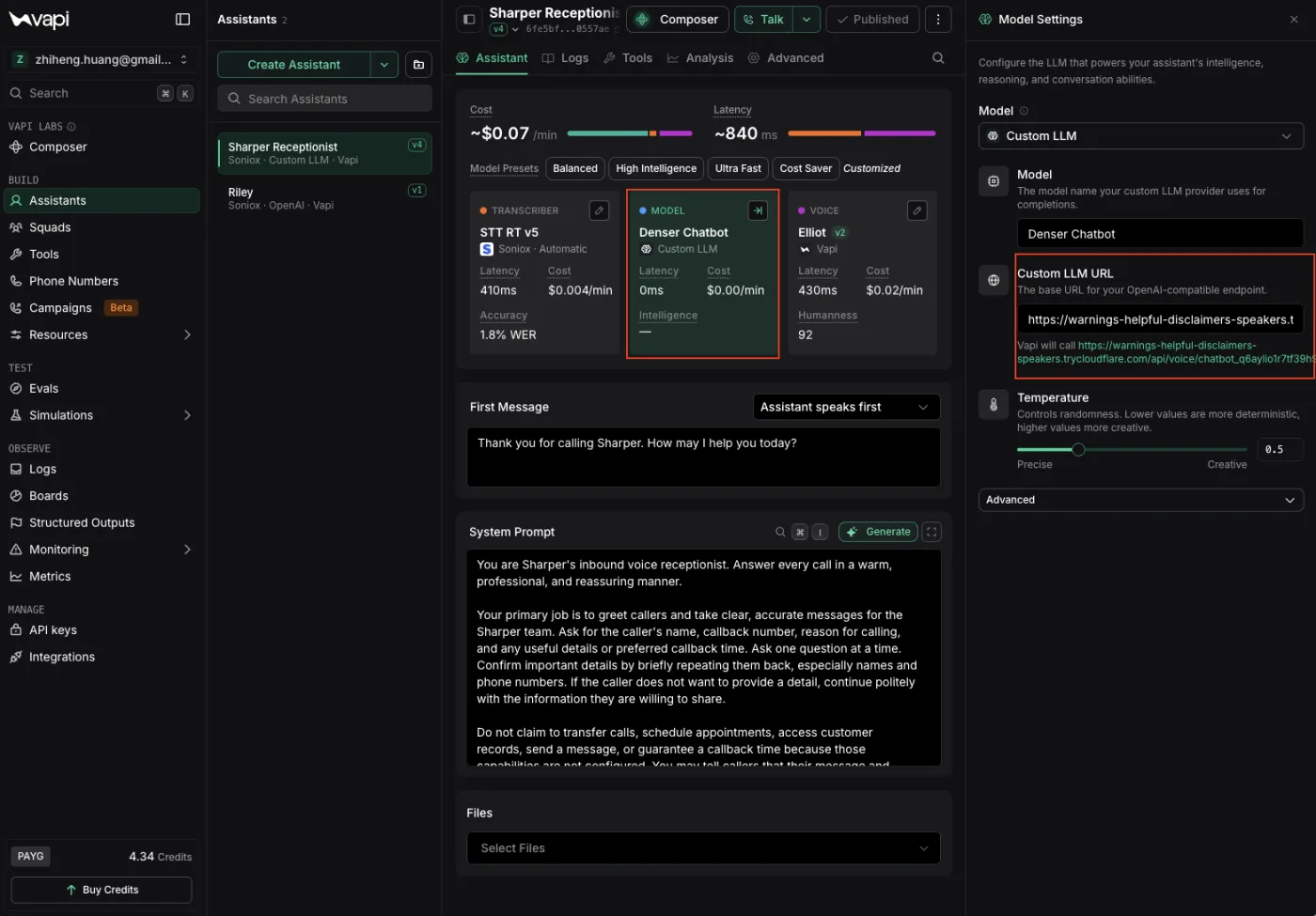Expand the Monitoring submenu

(x=187, y=550)
